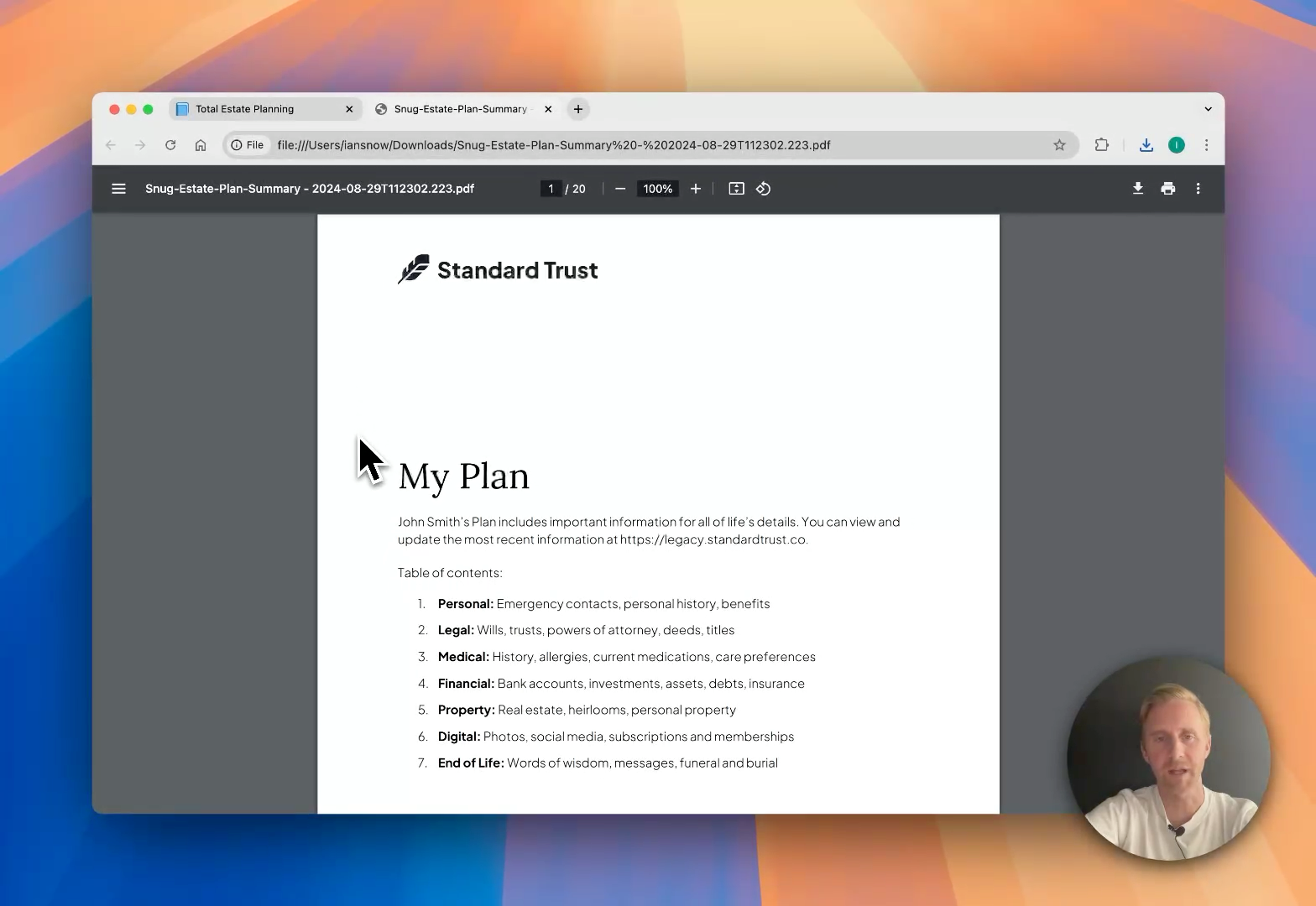1316x906 pixels.
Task: Open the PDF sidebar menu icon
Action: click(x=118, y=189)
